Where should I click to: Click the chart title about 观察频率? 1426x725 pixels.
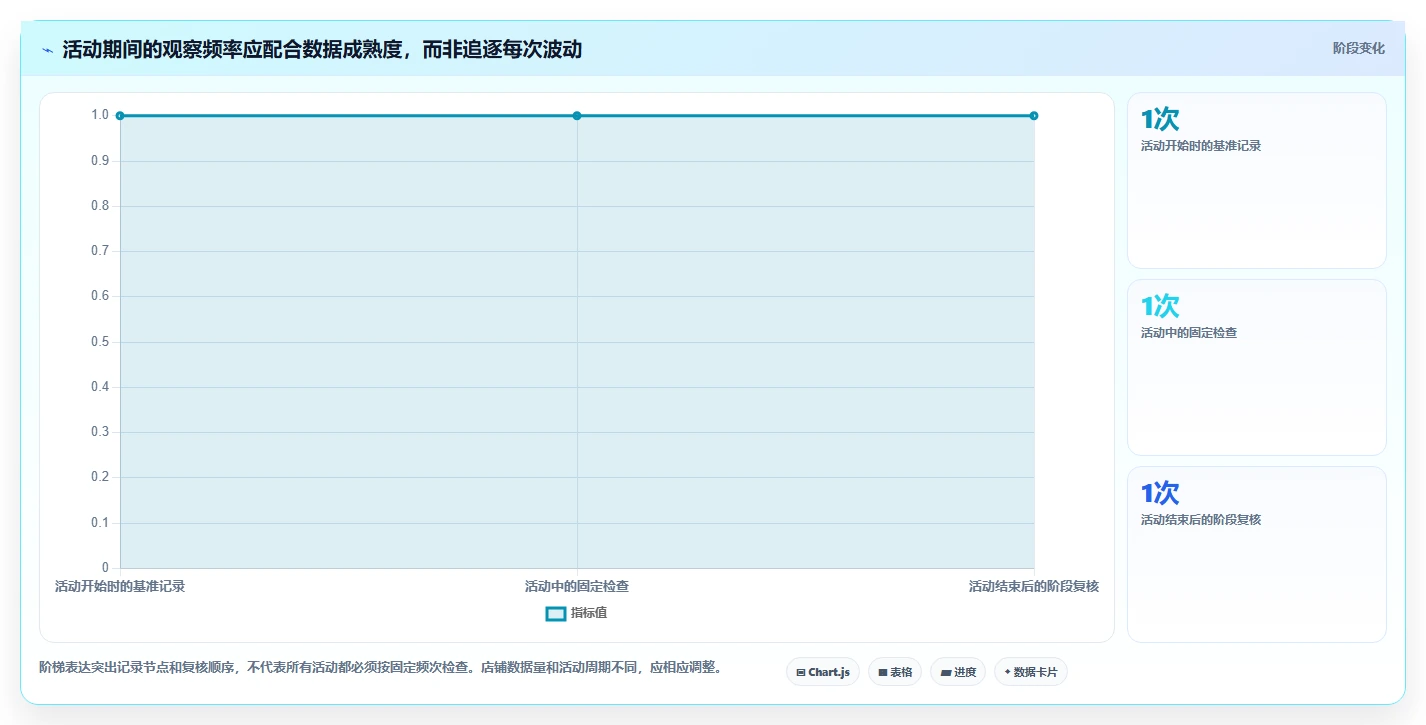pos(322,50)
